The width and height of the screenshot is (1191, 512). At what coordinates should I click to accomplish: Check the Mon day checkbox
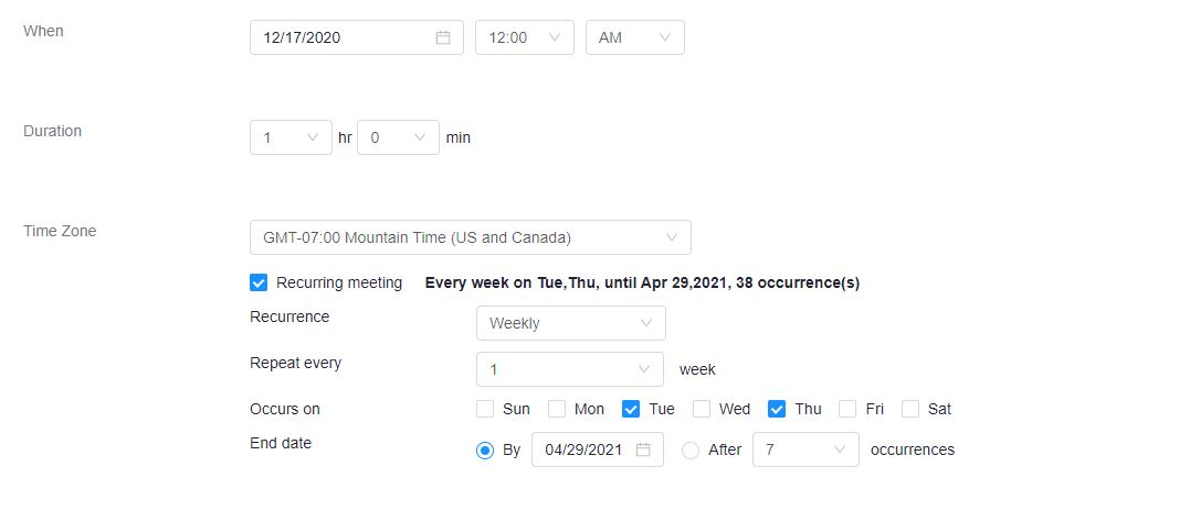(557, 409)
